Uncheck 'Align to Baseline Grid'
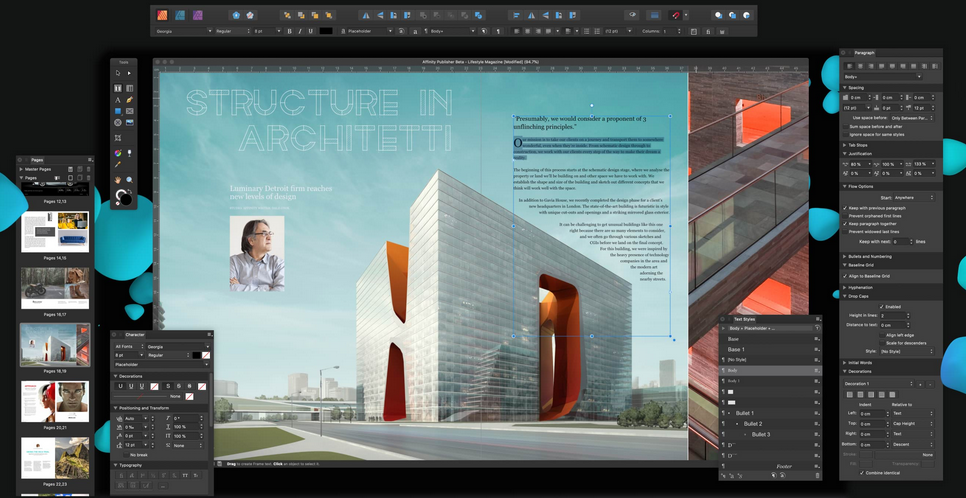966x498 pixels. click(845, 276)
